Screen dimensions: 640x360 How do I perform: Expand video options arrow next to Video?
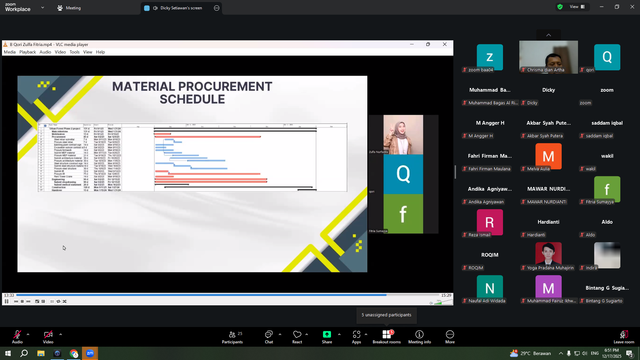coord(60,335)
